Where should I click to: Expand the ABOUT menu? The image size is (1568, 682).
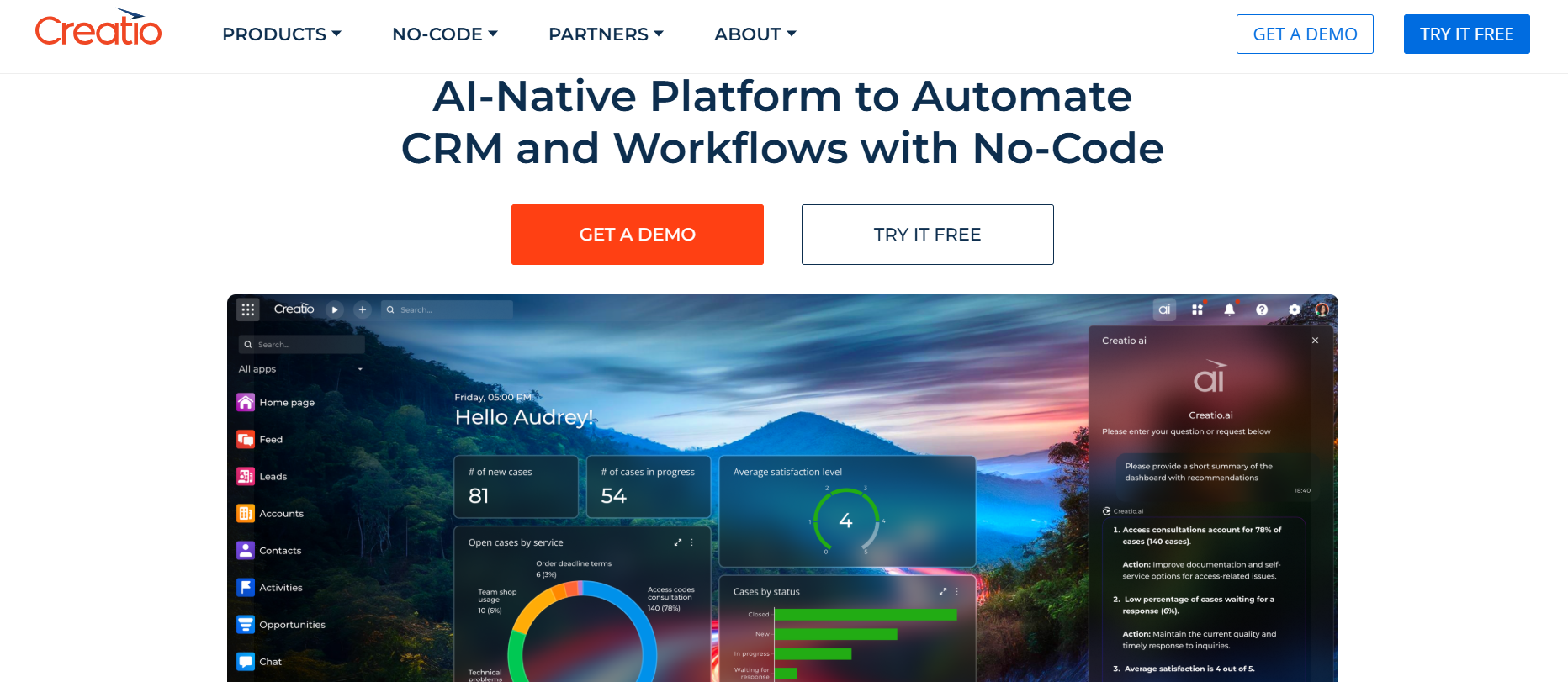[x=755, y=34]
